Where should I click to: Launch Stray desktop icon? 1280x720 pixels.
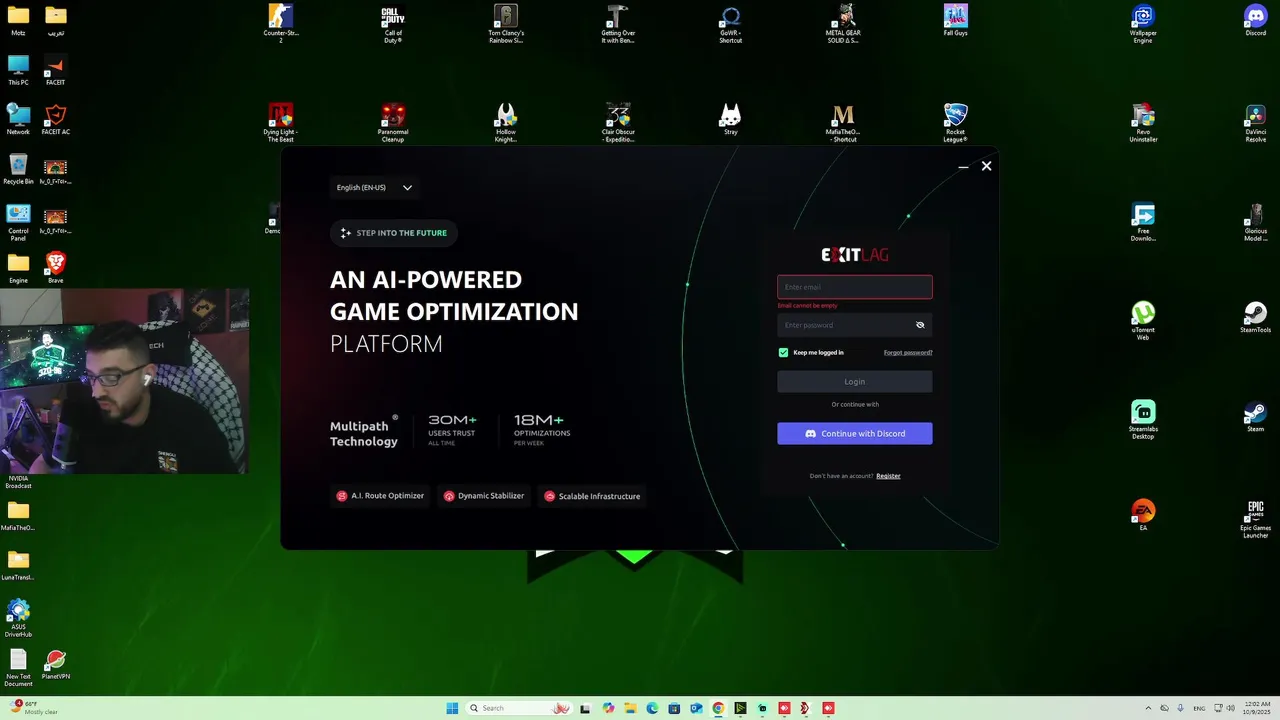[731, 119]
